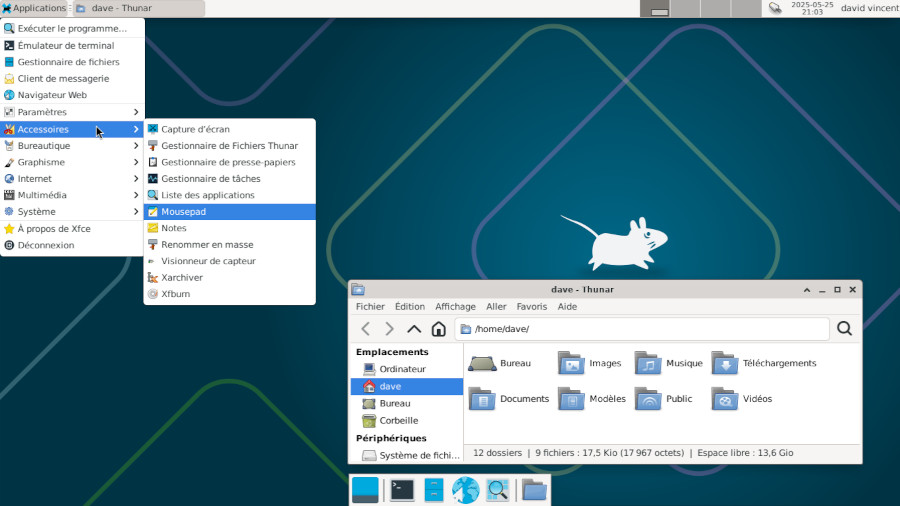Open the Aide menu in Thunar
900x506 pixels.
tap(567, 306)
